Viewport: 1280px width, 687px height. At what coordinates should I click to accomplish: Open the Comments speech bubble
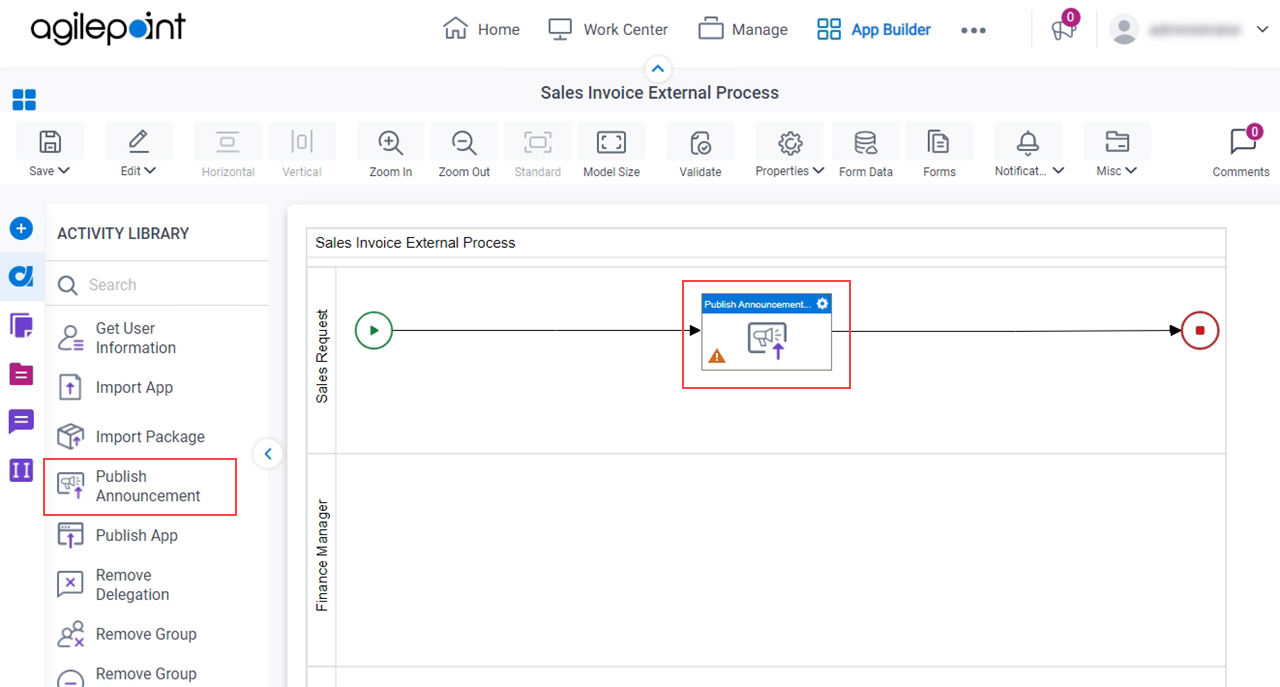[x=1242, y=141]
